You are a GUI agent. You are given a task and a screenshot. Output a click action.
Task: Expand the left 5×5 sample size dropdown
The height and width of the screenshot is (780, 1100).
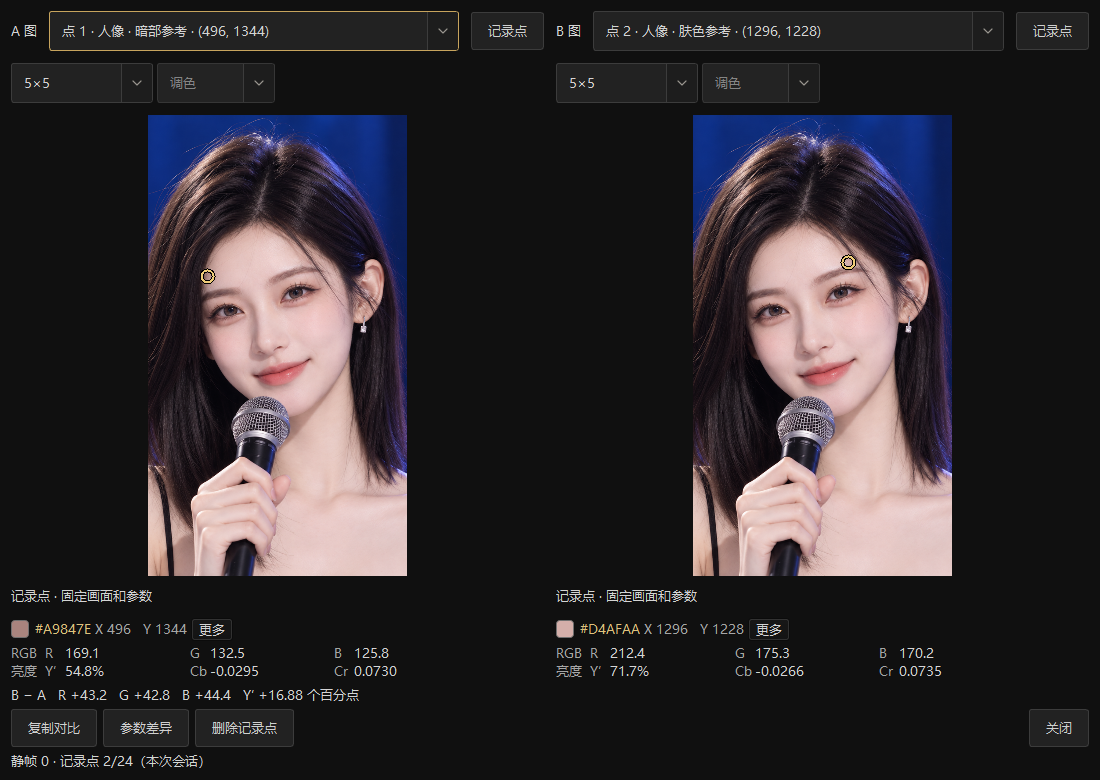click(x=81, y=83)
